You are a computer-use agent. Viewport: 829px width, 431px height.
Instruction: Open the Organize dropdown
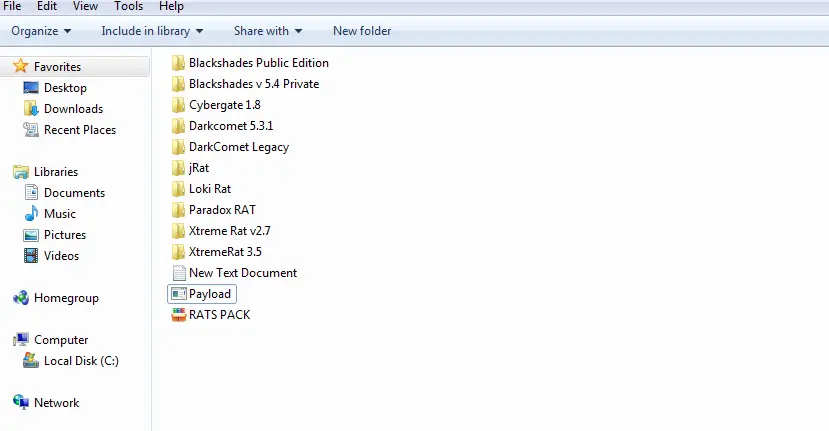point(41,31)
